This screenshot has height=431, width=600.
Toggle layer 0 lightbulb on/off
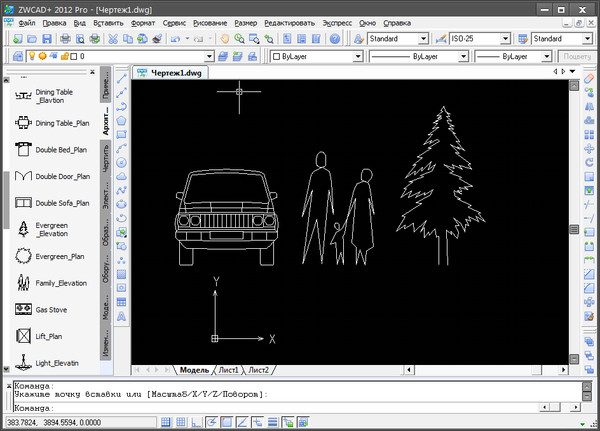pos(31,57)
